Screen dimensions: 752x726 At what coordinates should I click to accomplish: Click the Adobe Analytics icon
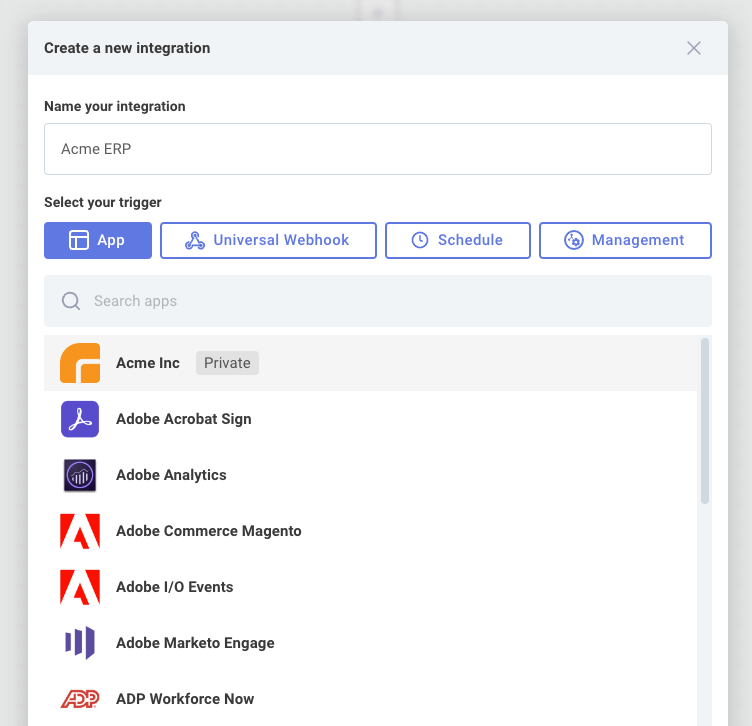click(x=80, y=475)
